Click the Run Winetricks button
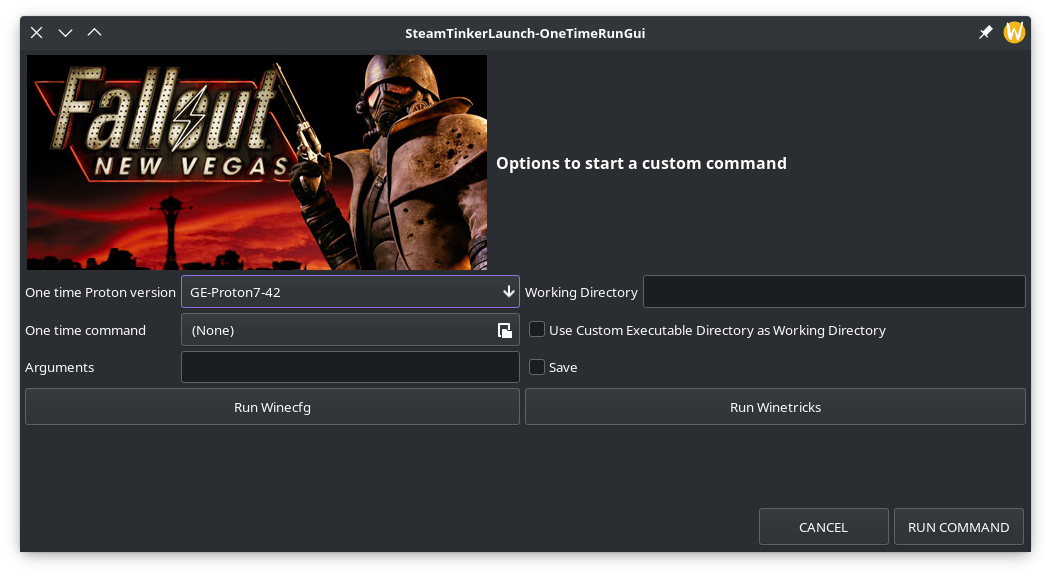This screenshot has height=576, width=1051. [x=775, y=407]
